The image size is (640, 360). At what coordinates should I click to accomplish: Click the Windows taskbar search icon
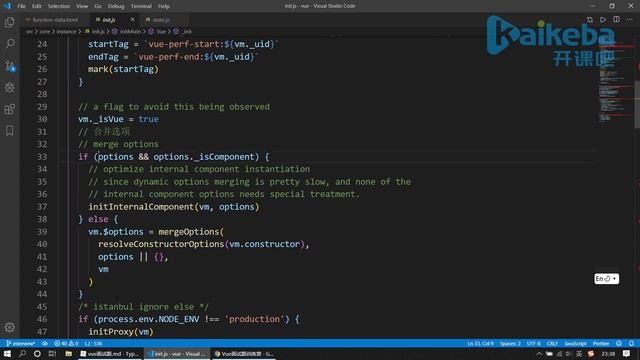click(22, 353)
